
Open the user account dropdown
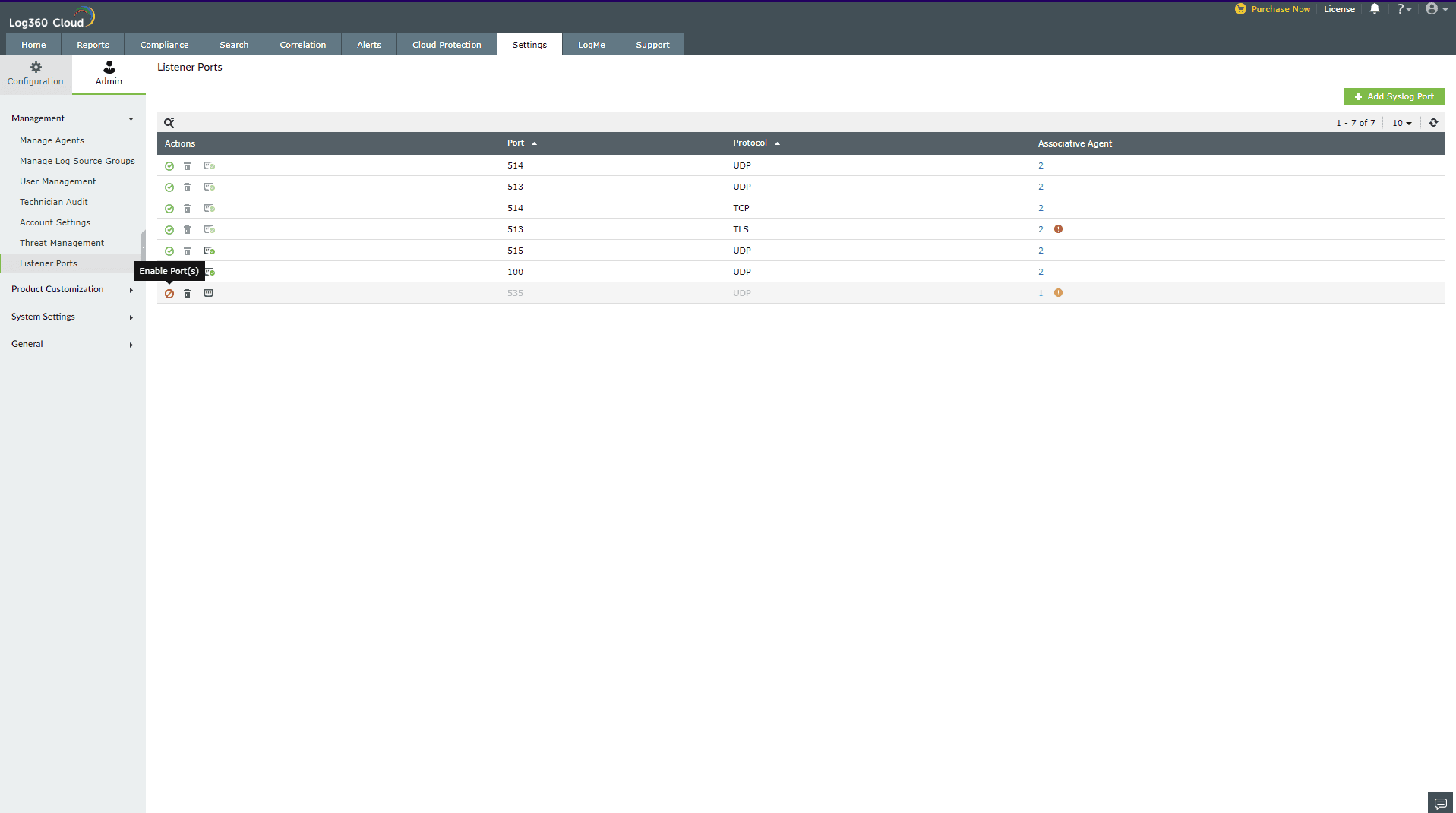tap(1436, 9)
